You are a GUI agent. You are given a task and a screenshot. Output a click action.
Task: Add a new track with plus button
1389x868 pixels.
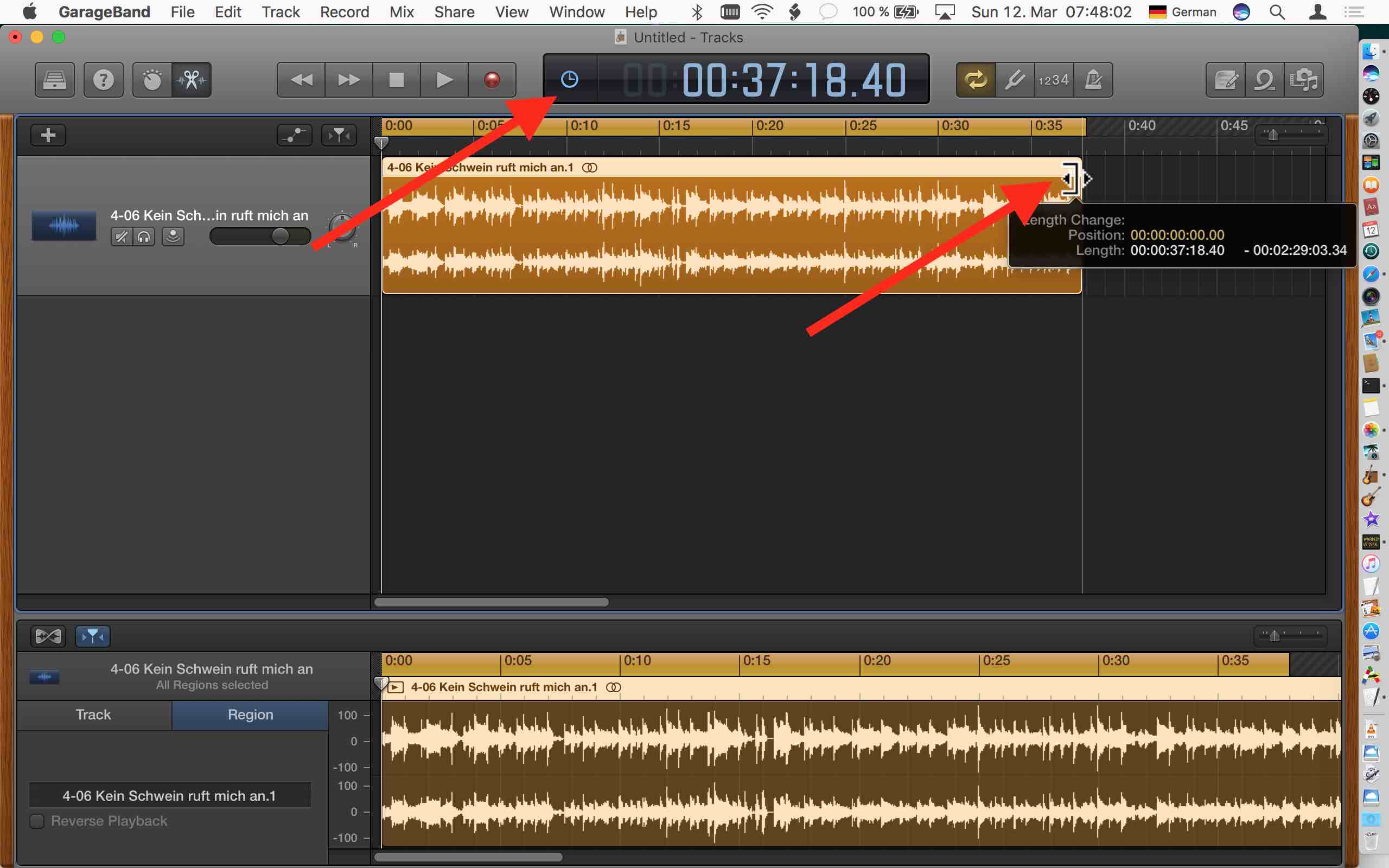click(48, 135)
